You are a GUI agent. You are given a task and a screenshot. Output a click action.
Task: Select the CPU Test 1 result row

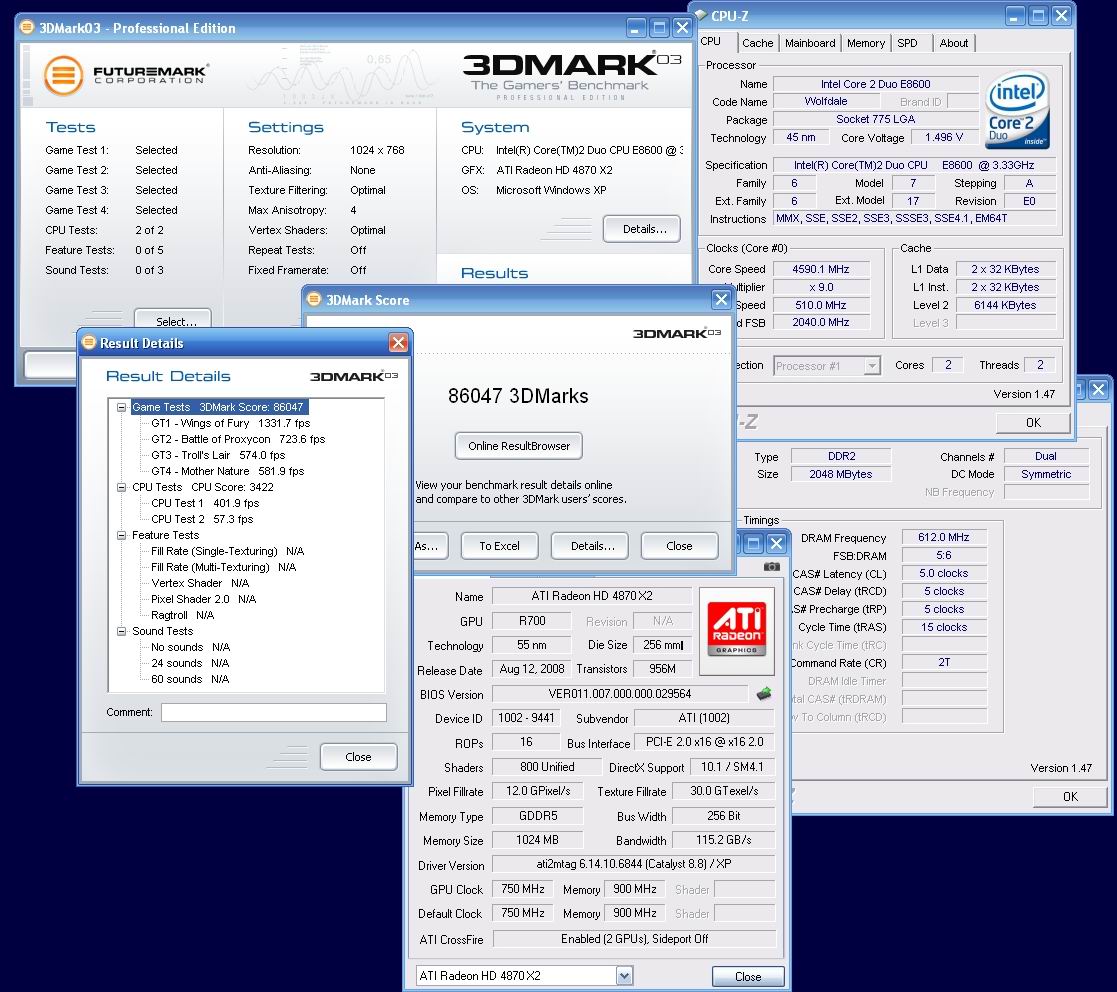[x=205, y=503]
